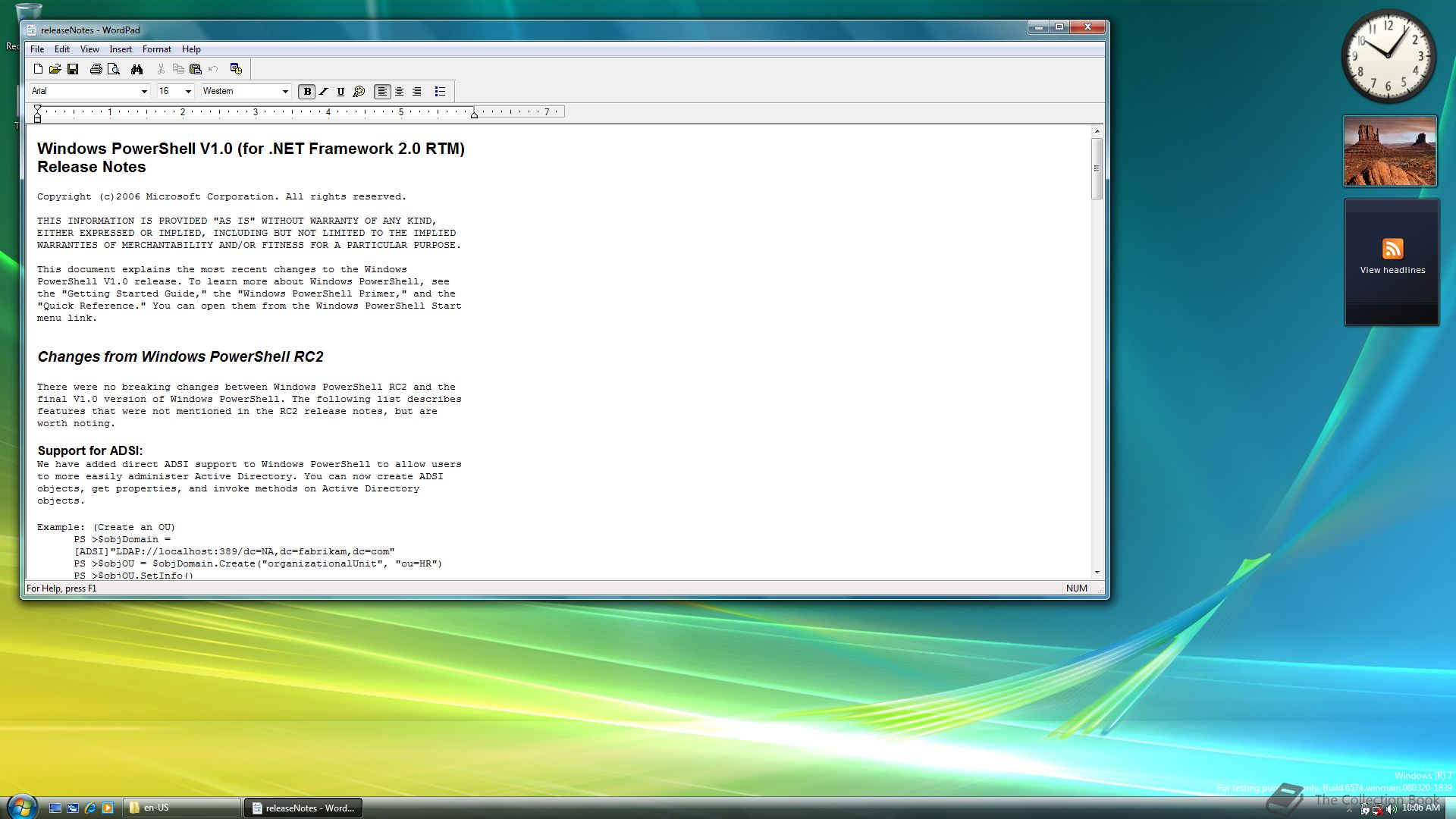This screenshot has height=819, width=1456.
Task: Click the Copyright (c)2006 Microsoft line
Action: 221,196
